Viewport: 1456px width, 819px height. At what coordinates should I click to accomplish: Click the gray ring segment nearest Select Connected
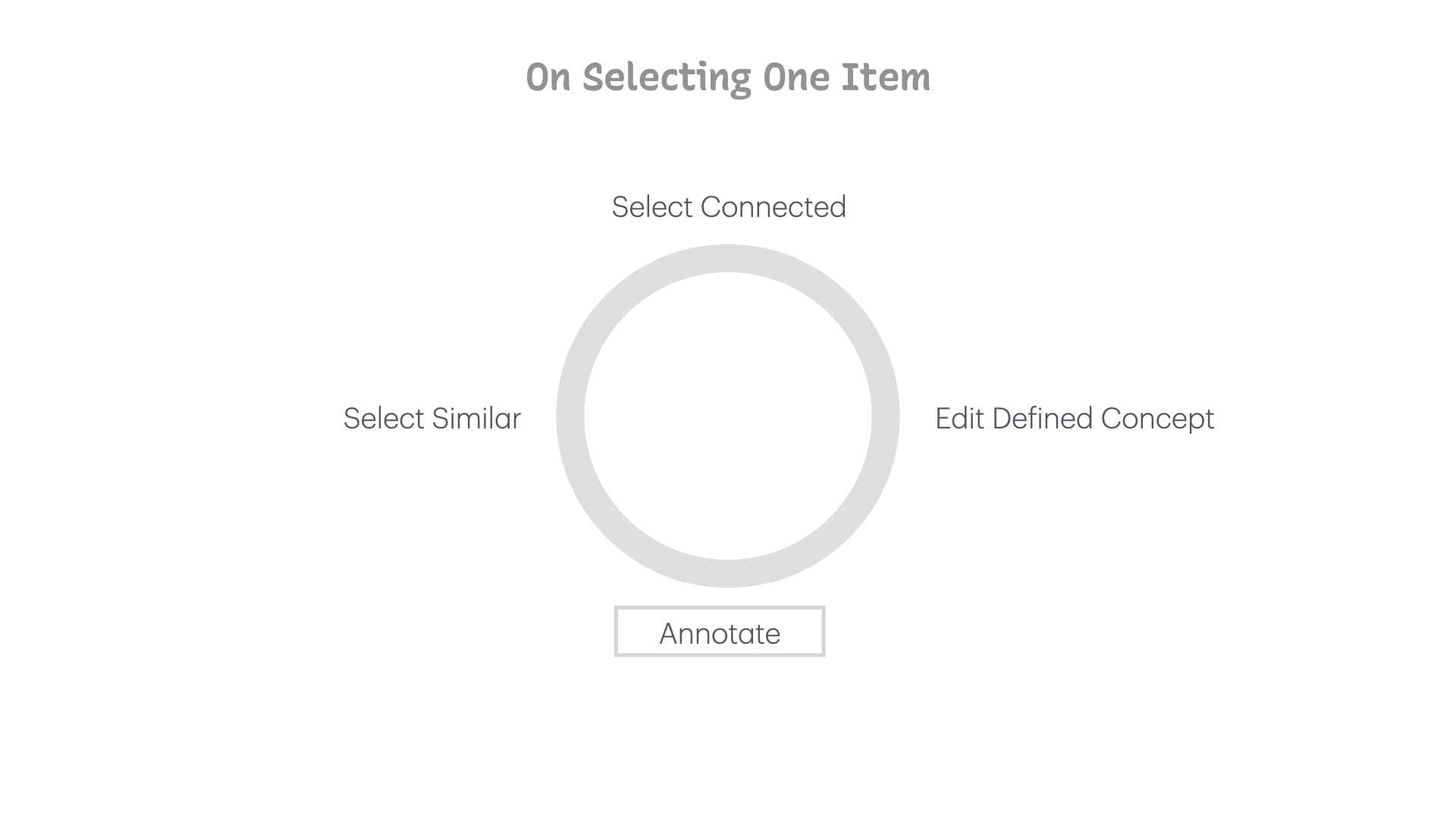pos(728,258)
